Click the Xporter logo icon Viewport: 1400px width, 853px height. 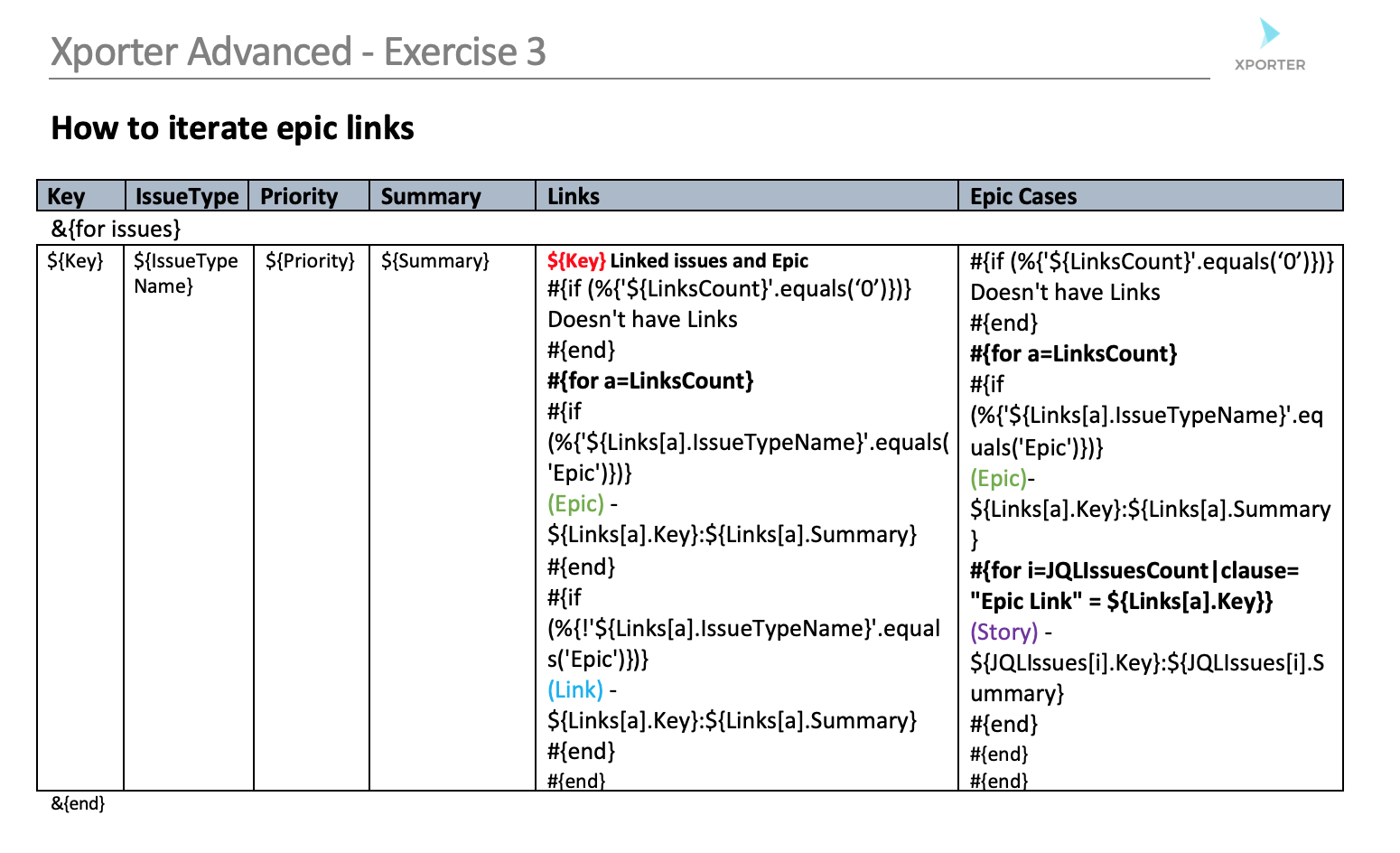pos(1269,34)
